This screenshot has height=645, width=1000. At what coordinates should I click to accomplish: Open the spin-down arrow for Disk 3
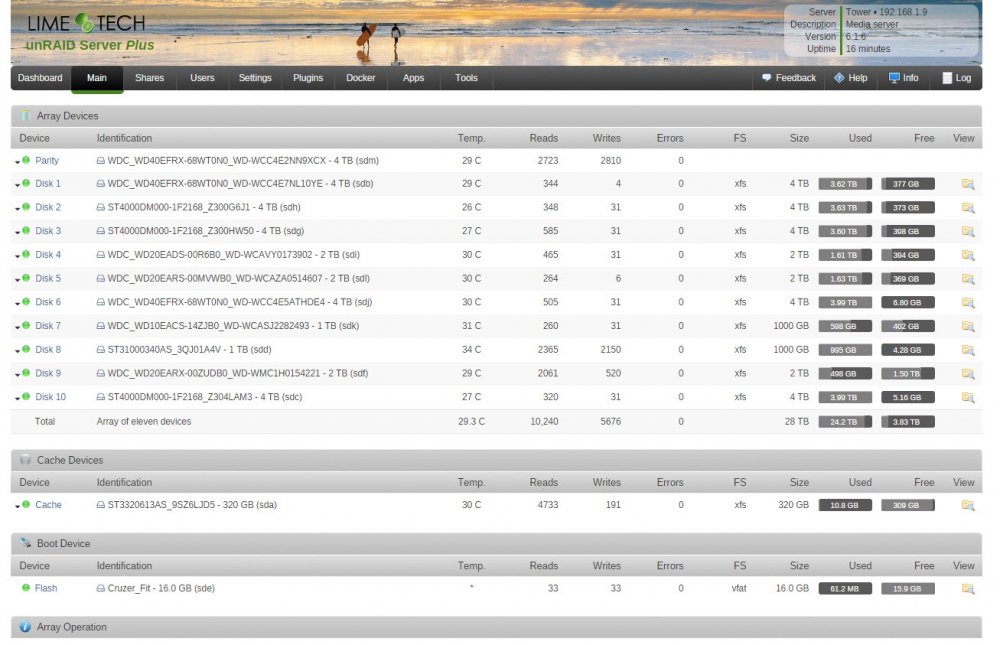tap(17, 233)
